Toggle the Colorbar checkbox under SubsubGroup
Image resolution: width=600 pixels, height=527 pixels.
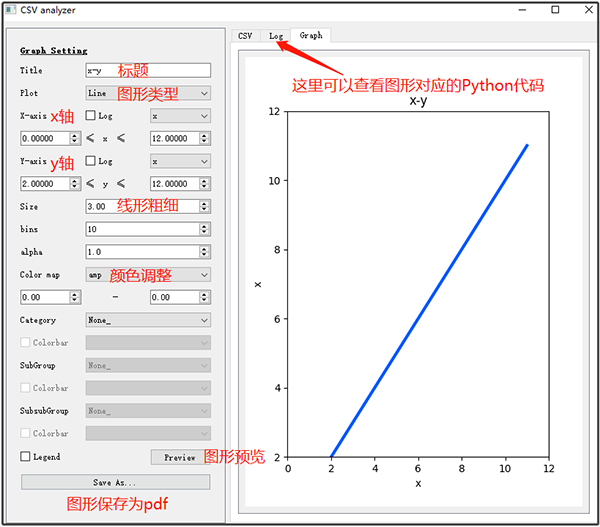[x=25, y=433]
